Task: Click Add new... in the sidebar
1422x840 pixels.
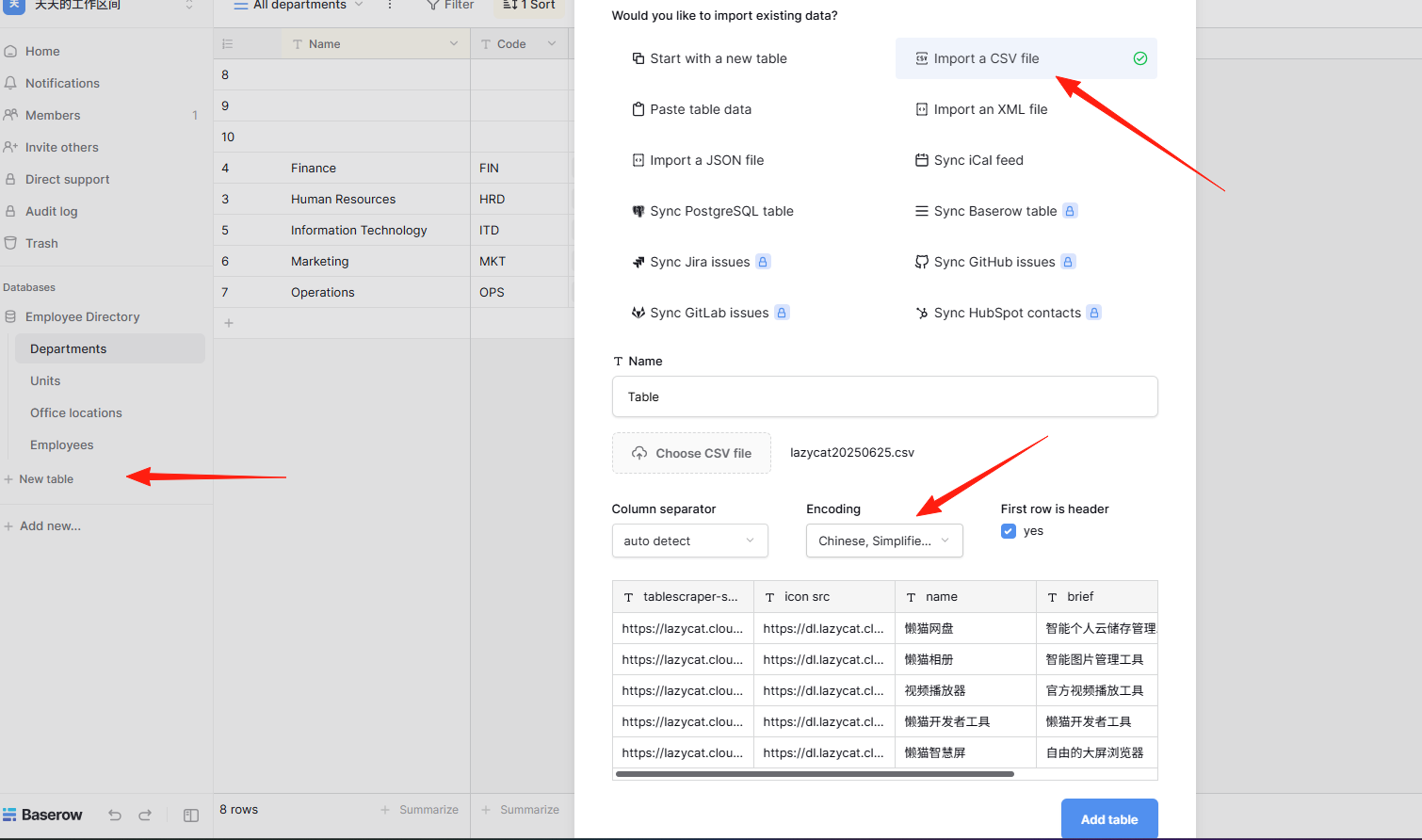Action: click(42, 526)
